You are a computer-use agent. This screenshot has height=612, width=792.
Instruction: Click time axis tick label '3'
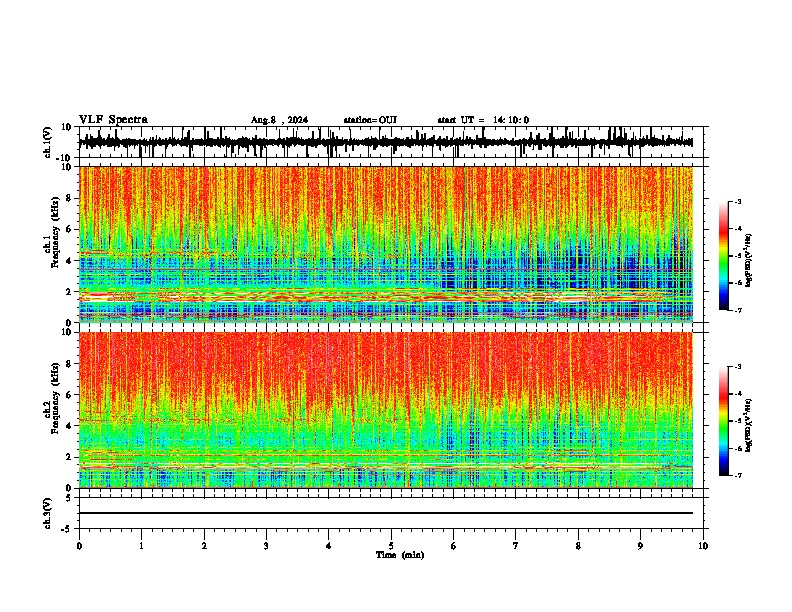point(266,546)
